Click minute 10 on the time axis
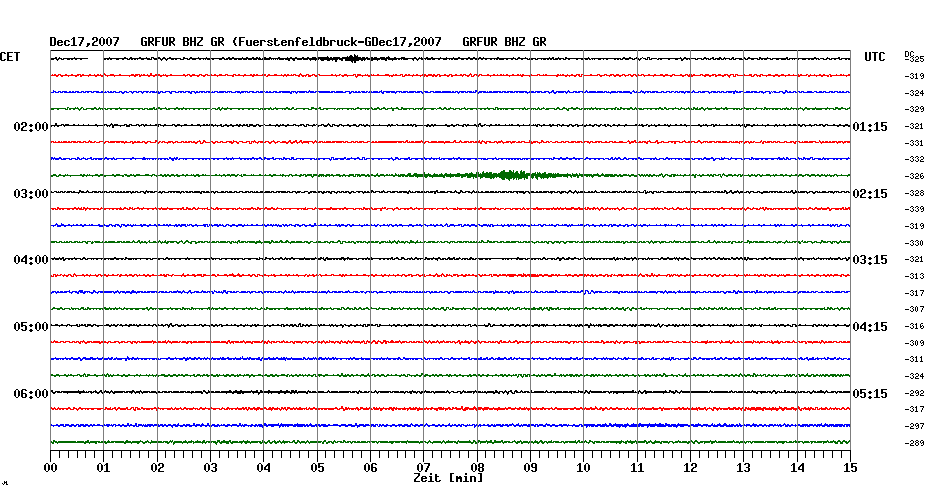930x494 pixels. tap(584, 468)
